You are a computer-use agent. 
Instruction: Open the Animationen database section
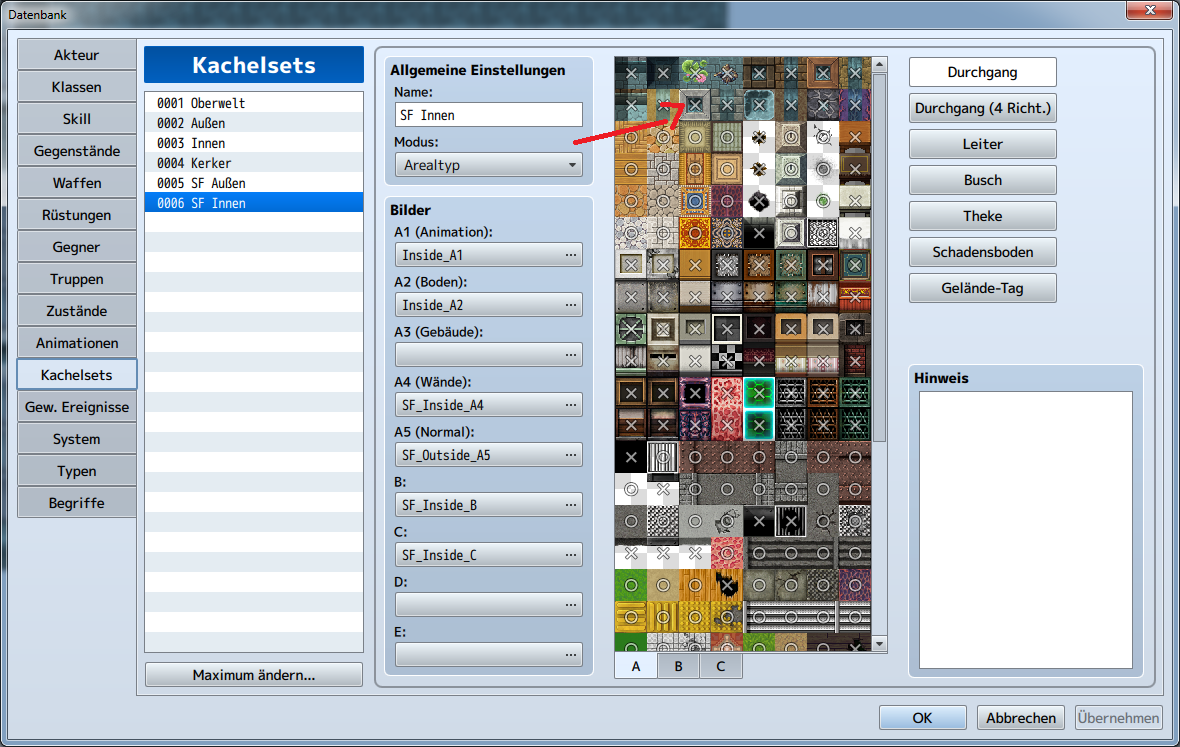(77, 343)
